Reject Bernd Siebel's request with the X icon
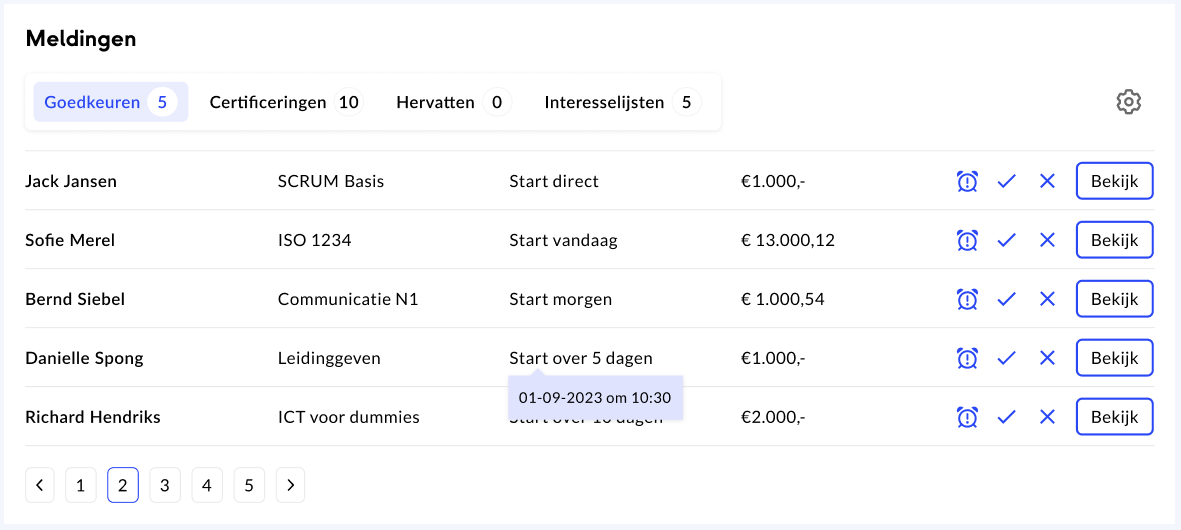This screenshot has height=530, width=1181. tap(1047, 299)
